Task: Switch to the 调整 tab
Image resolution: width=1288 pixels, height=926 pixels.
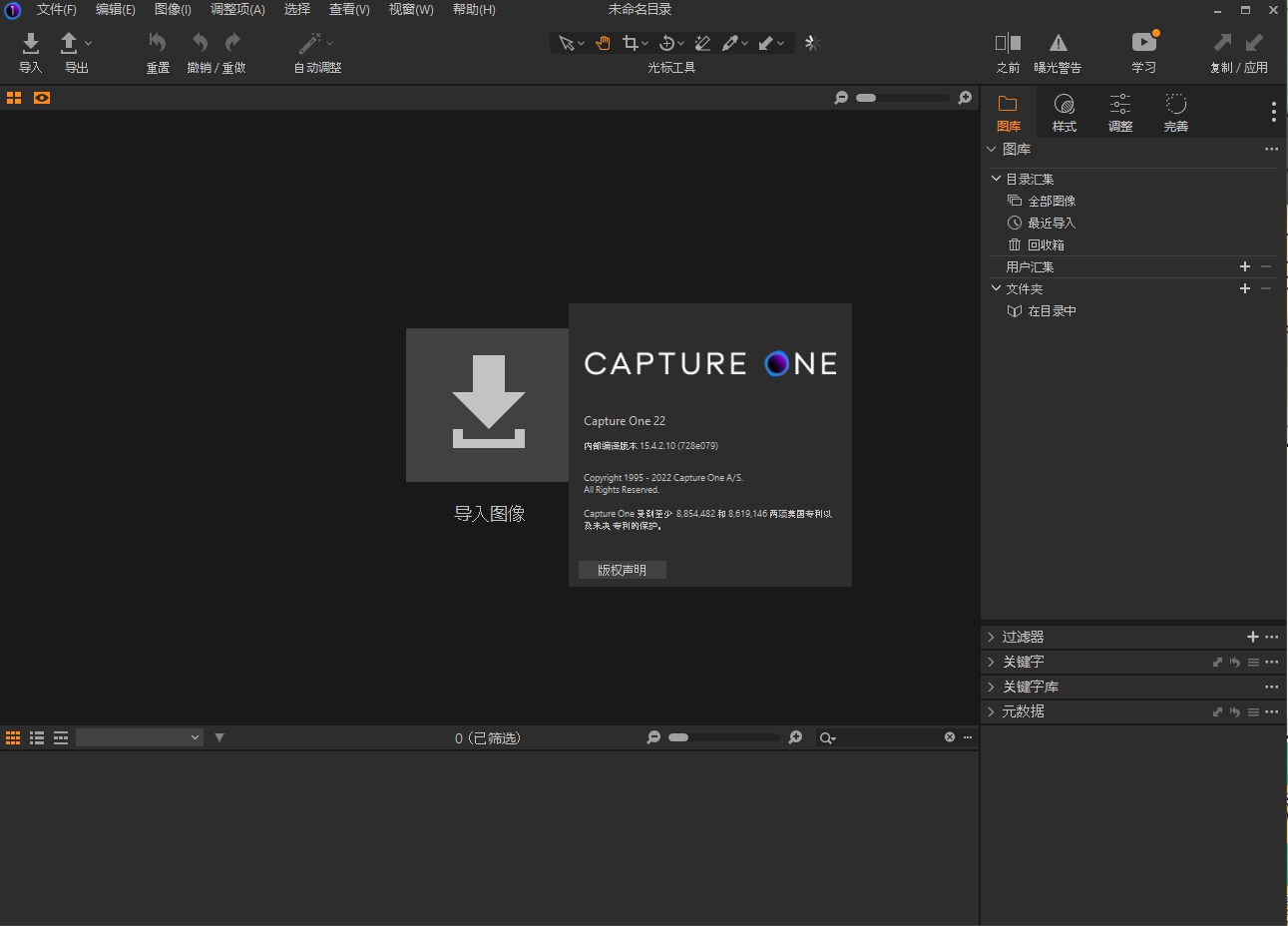Action: (1119, 110)
